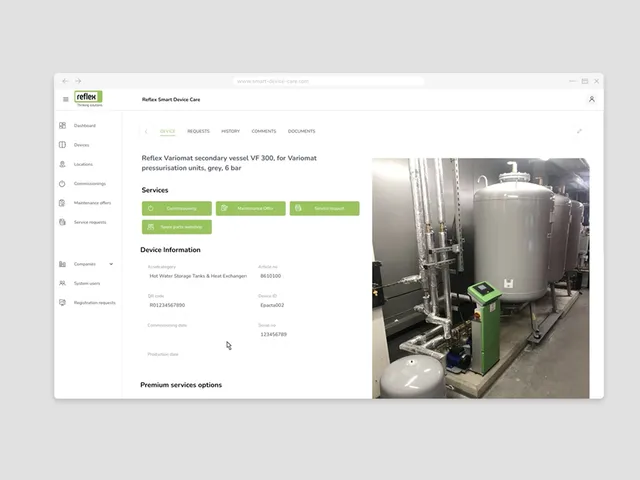Click the expand icon above device photo
This screenshot has height=480, width=640.
click(x=579, y=131)
